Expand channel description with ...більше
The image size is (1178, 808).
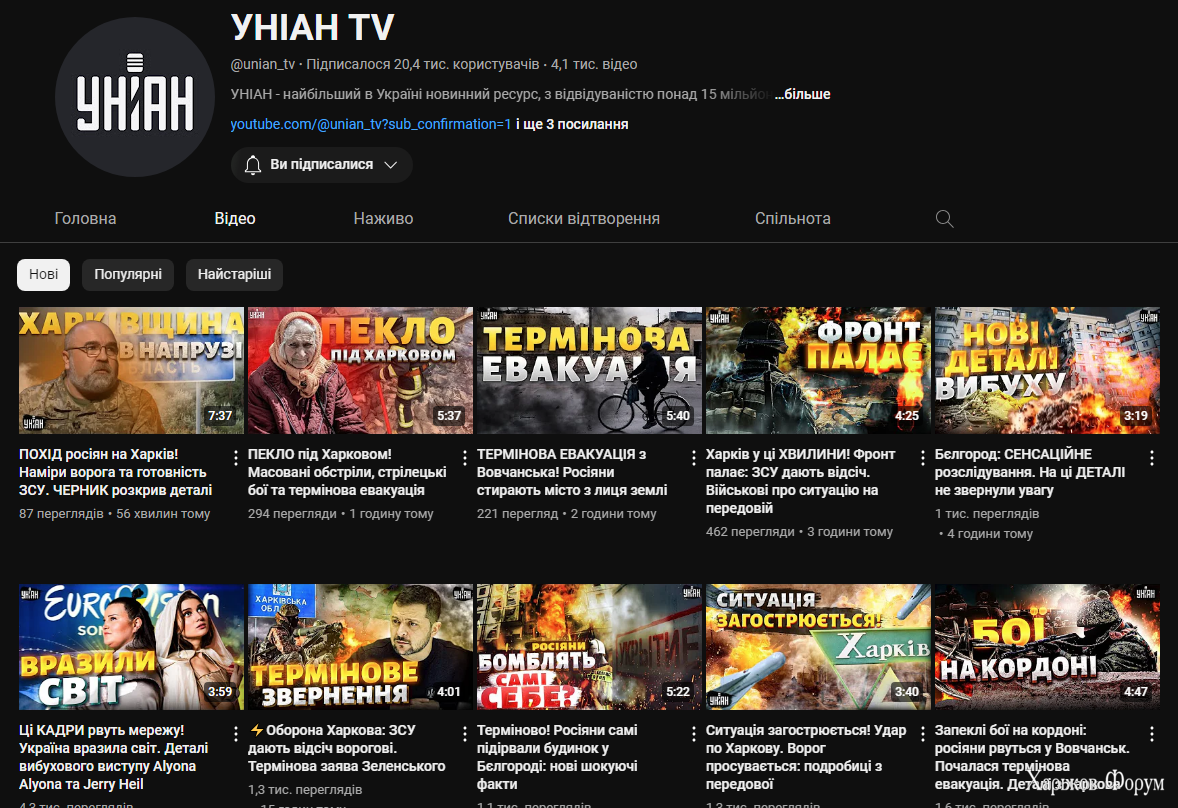802,94
